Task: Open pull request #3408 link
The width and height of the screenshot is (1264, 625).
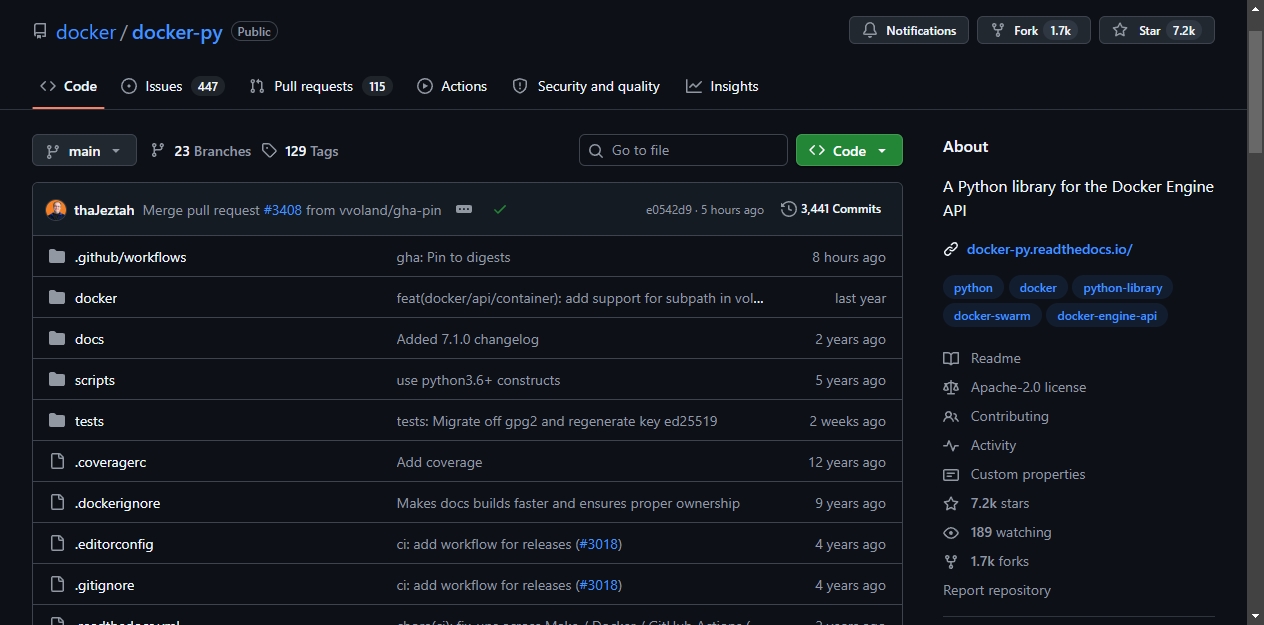Action: [283, 210]
